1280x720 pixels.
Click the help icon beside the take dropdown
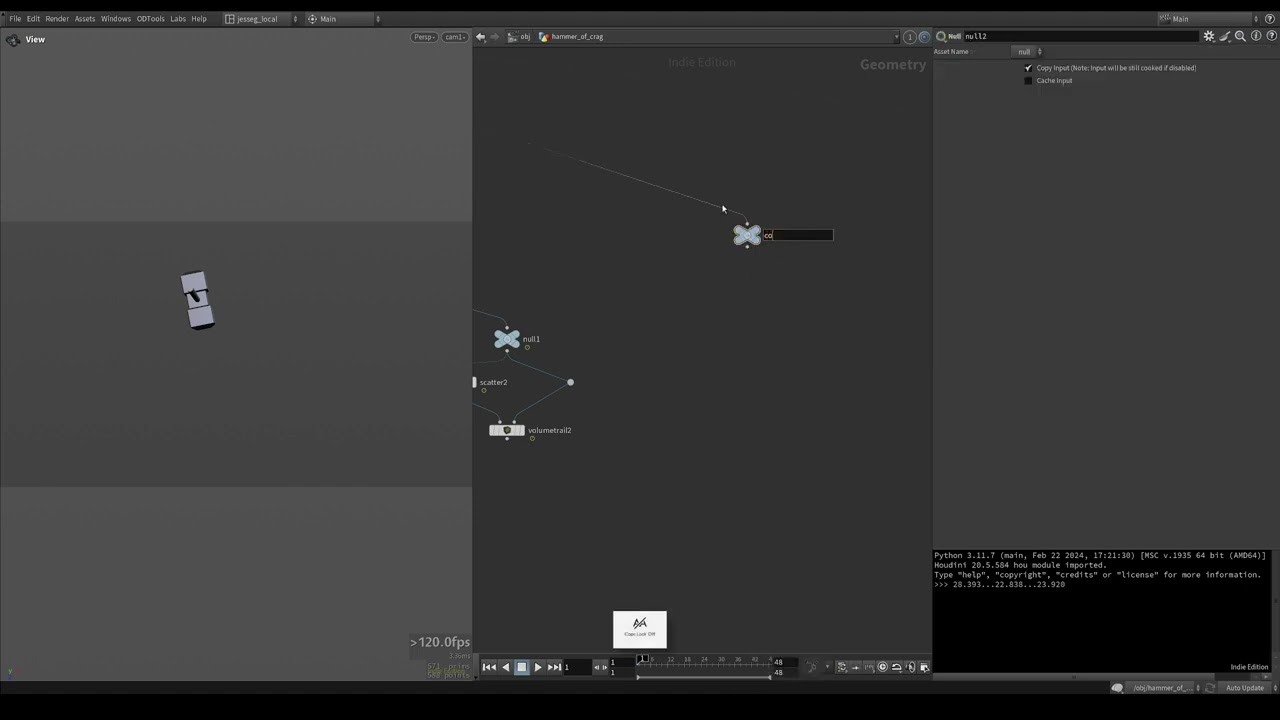tap(1271, 19)
